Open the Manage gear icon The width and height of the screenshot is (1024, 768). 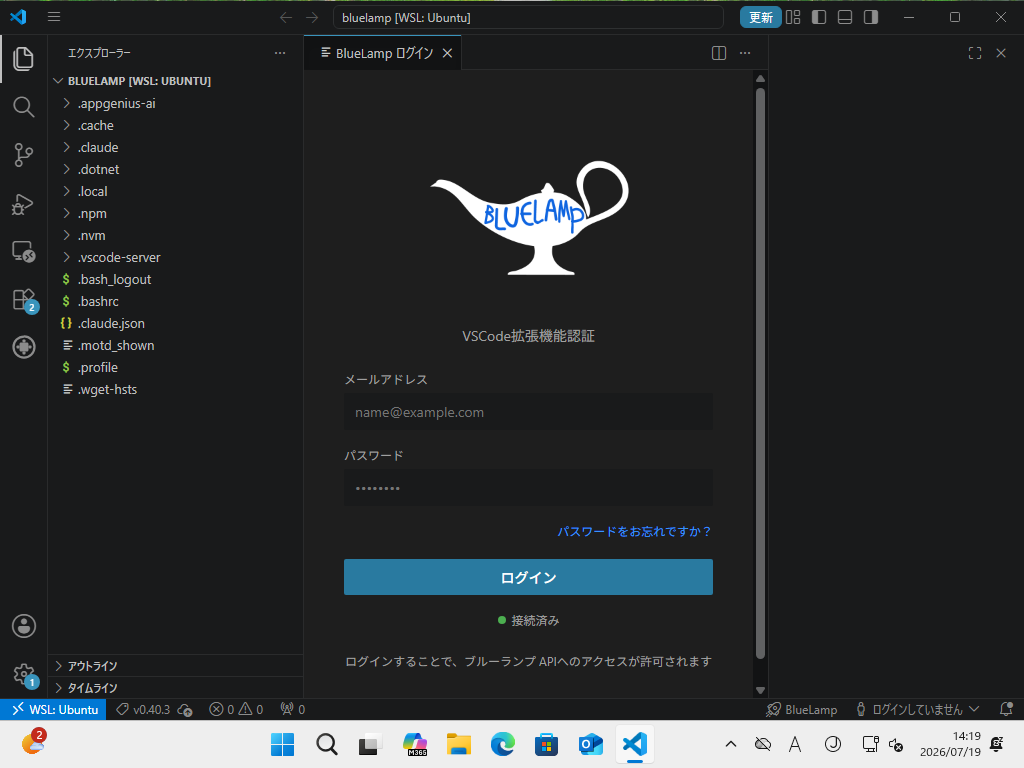point(24,674)
